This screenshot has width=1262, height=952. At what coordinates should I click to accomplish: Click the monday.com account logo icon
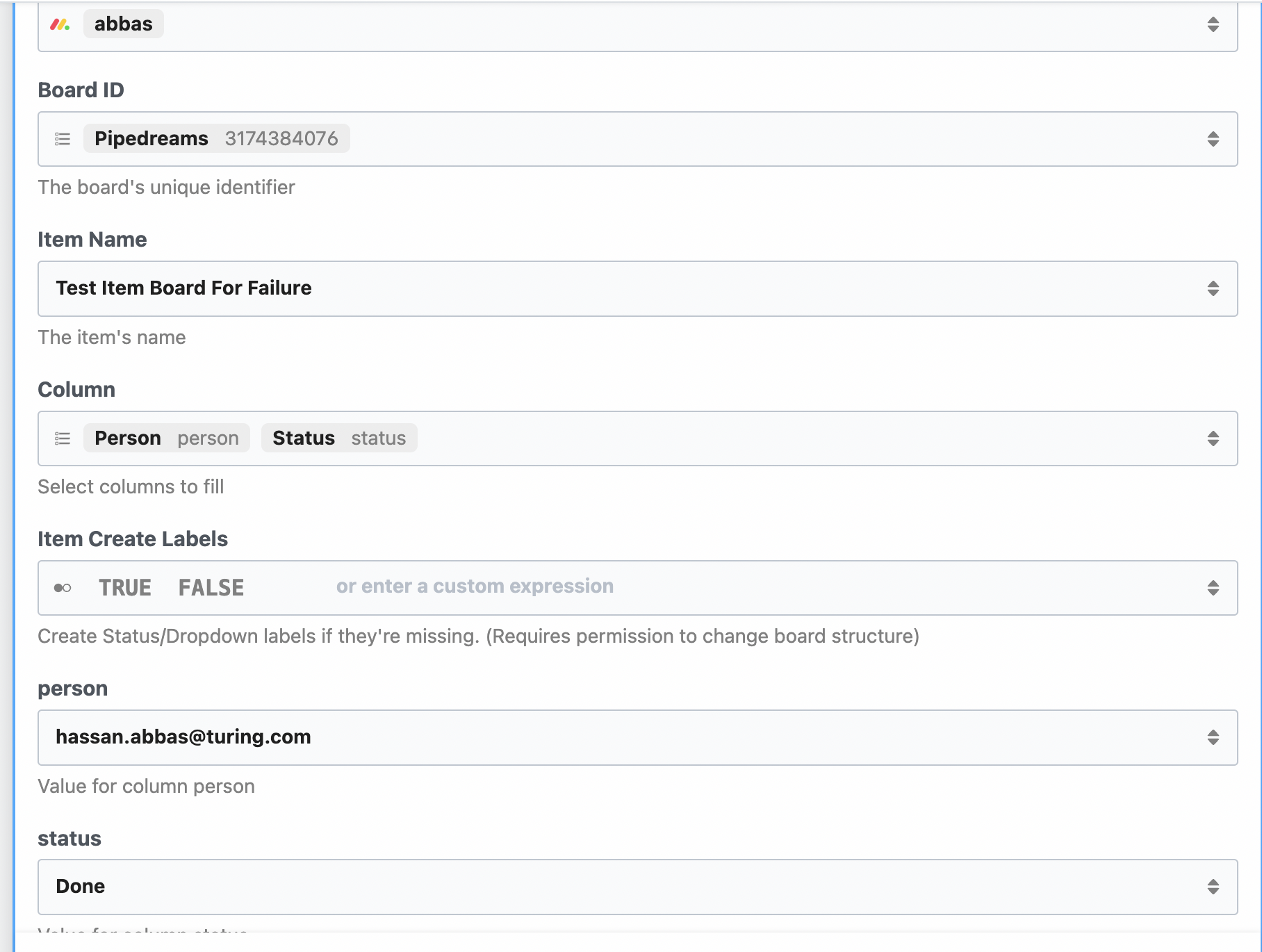tap(60, 24)
